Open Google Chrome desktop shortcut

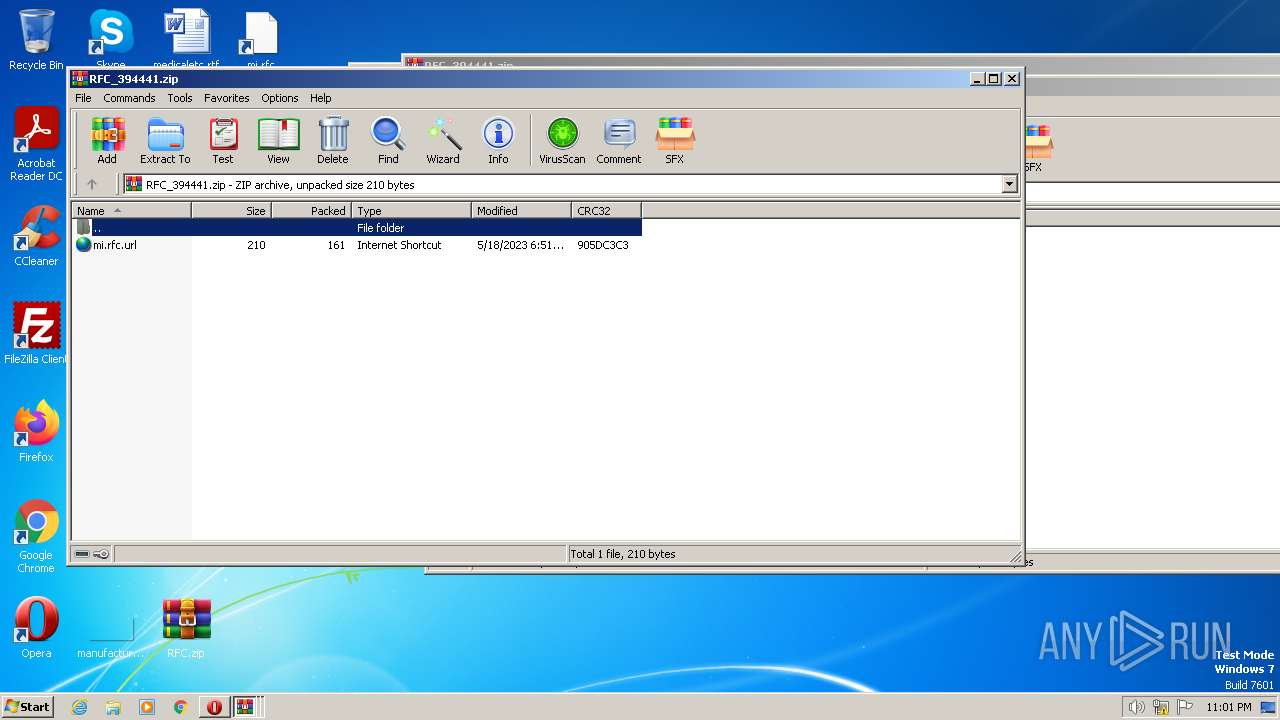point(36,537)
